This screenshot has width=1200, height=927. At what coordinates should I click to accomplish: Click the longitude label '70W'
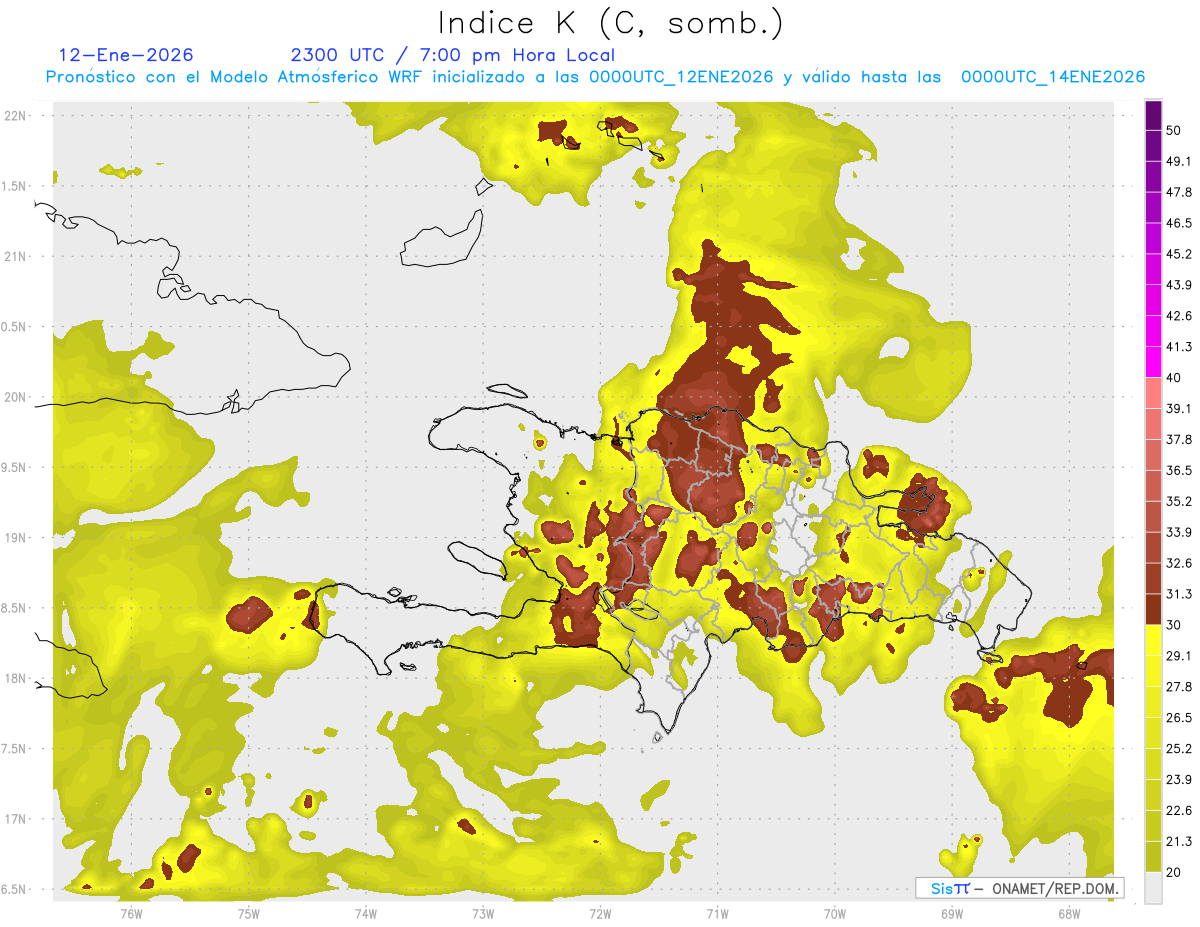834,913
